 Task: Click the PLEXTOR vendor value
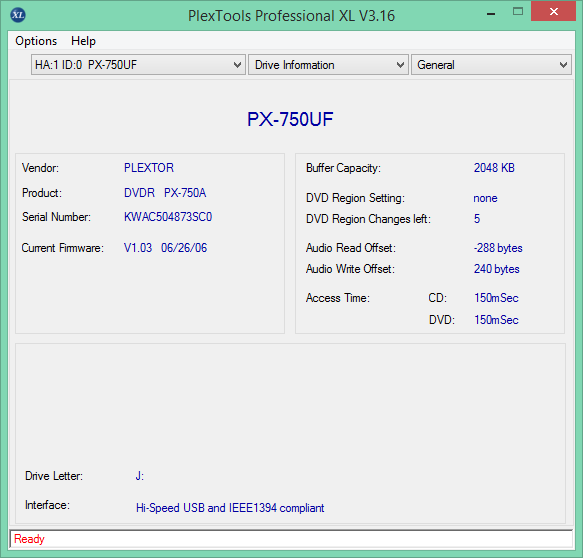(x=149, y=168)
